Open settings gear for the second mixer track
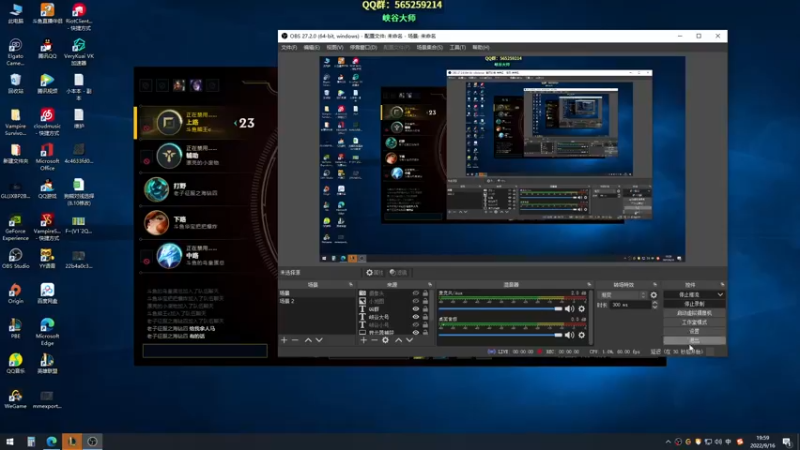Image resolution: width=800 pixels, height=450 pixels. pyautogui.click(x=582, y=335)
